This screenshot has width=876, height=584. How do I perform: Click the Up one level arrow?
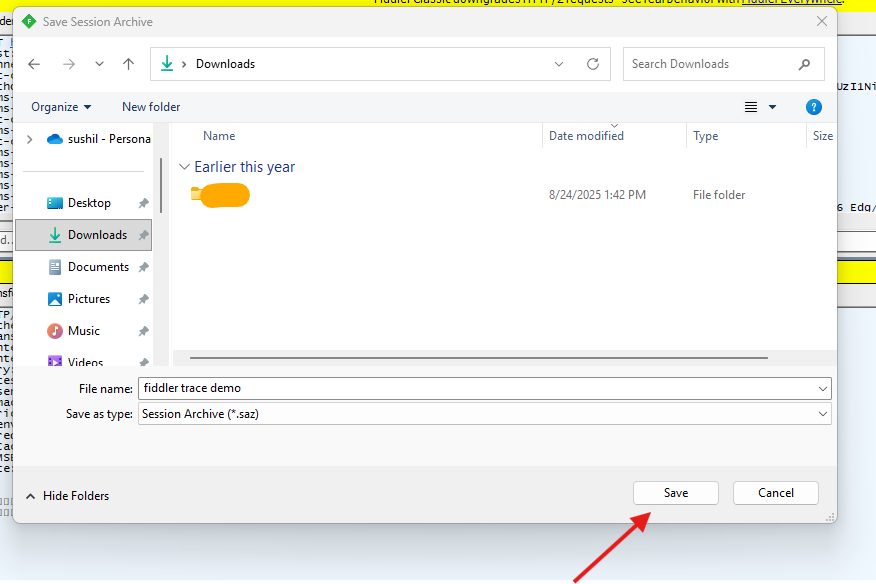pos(128,64)
